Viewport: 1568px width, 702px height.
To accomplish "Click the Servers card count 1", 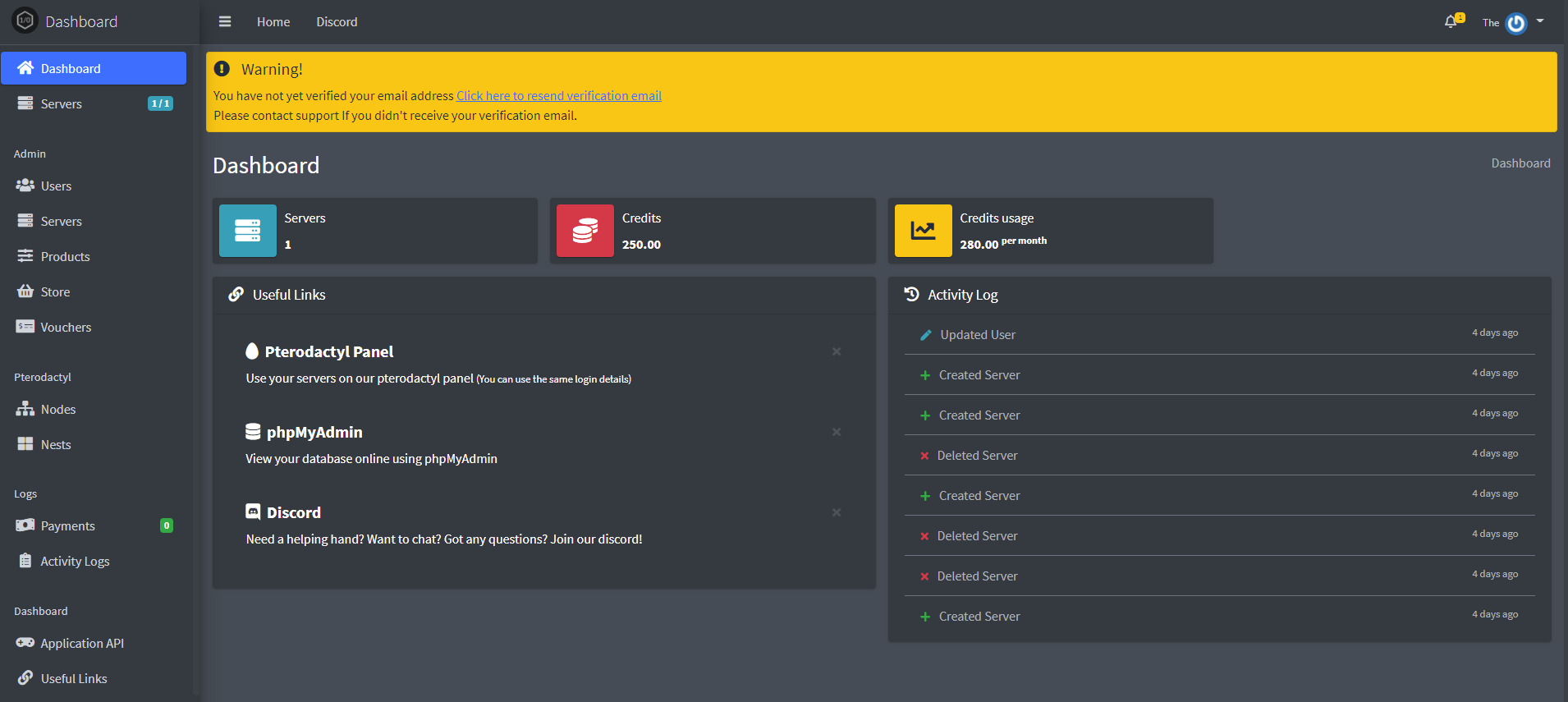I will pos(288,245).
